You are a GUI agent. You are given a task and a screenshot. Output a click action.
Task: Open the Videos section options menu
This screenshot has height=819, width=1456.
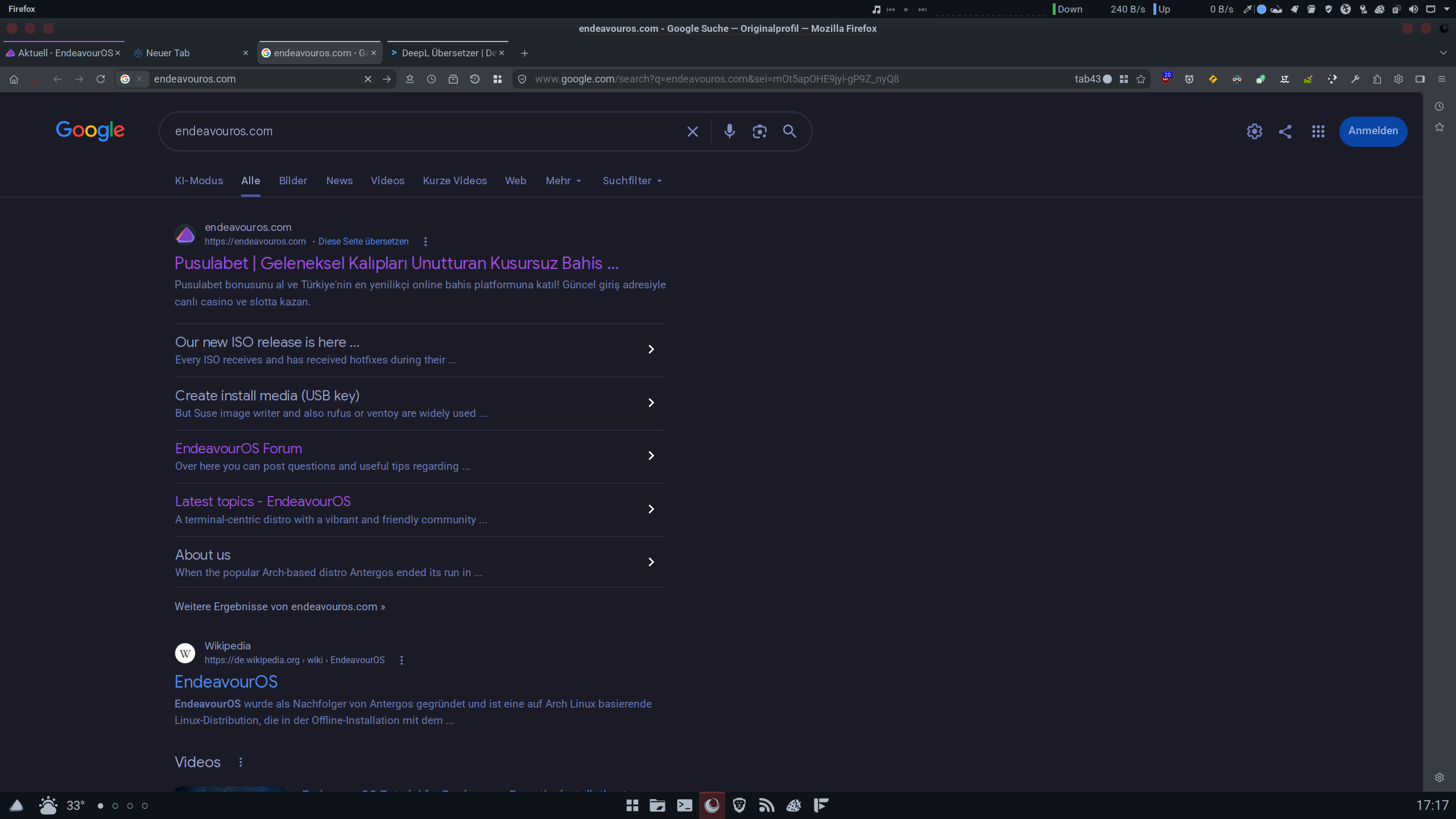pyautogui.click(x=241, y=762)
